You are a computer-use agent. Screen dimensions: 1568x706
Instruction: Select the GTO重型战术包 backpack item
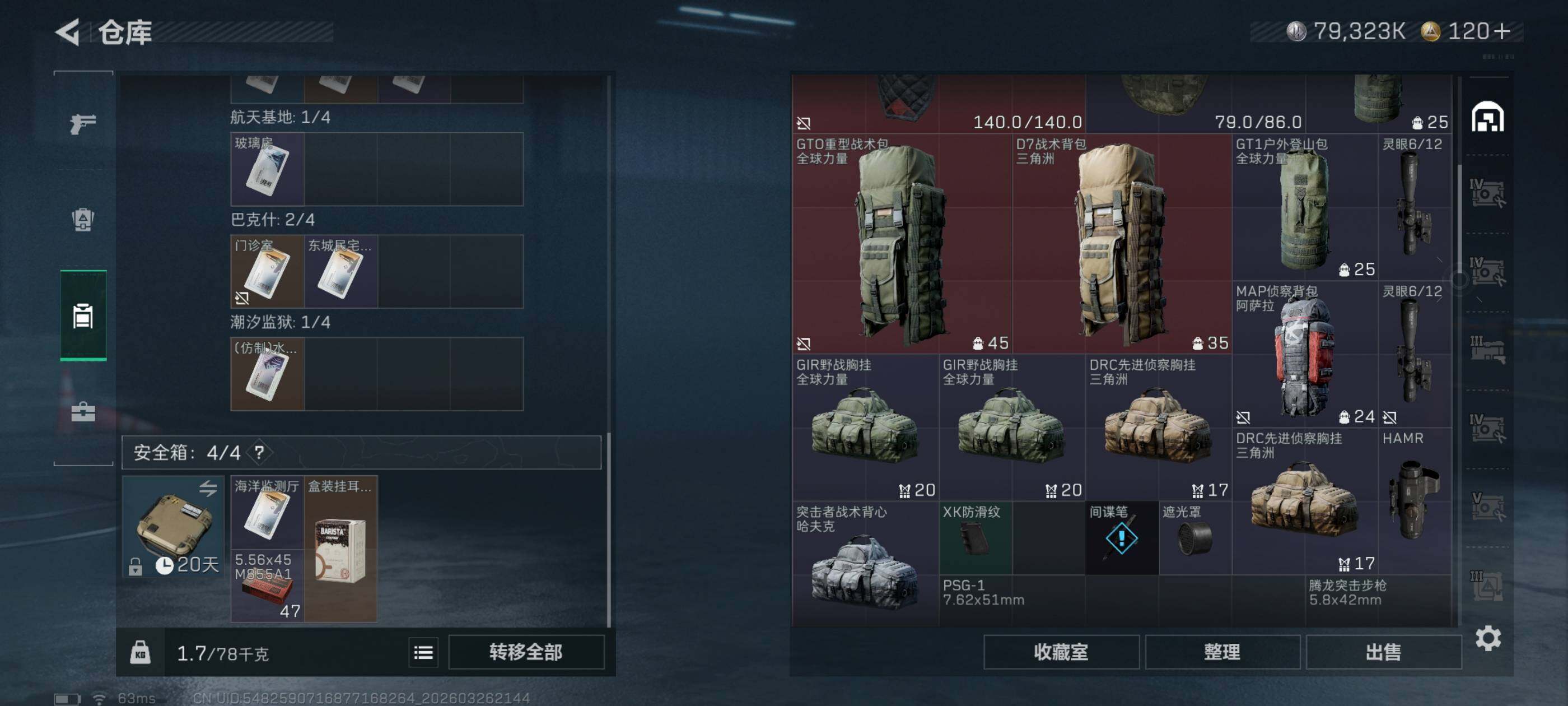pyautogui.click(x=902, y=244)
